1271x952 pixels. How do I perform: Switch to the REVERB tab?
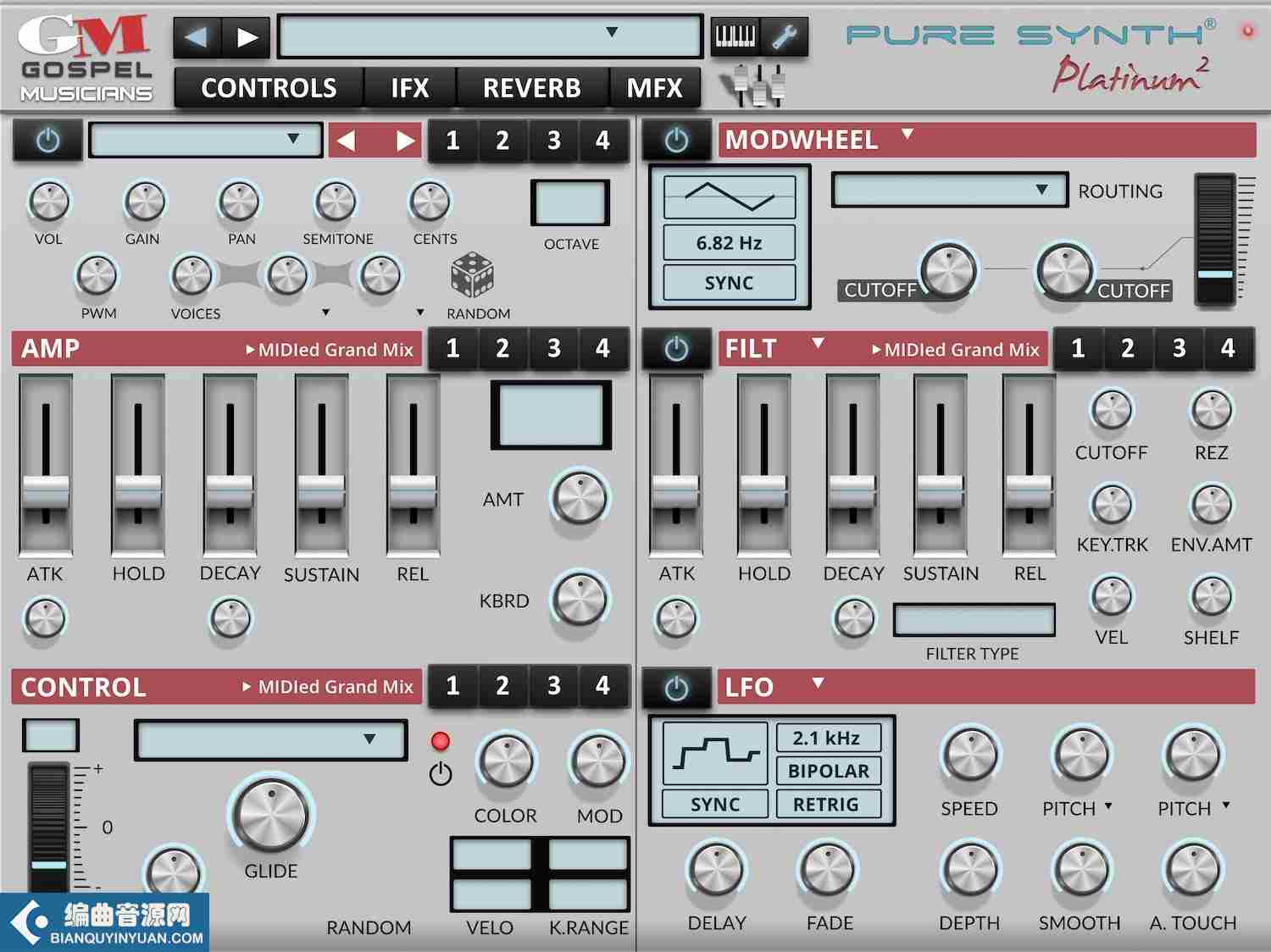[532, 88]
